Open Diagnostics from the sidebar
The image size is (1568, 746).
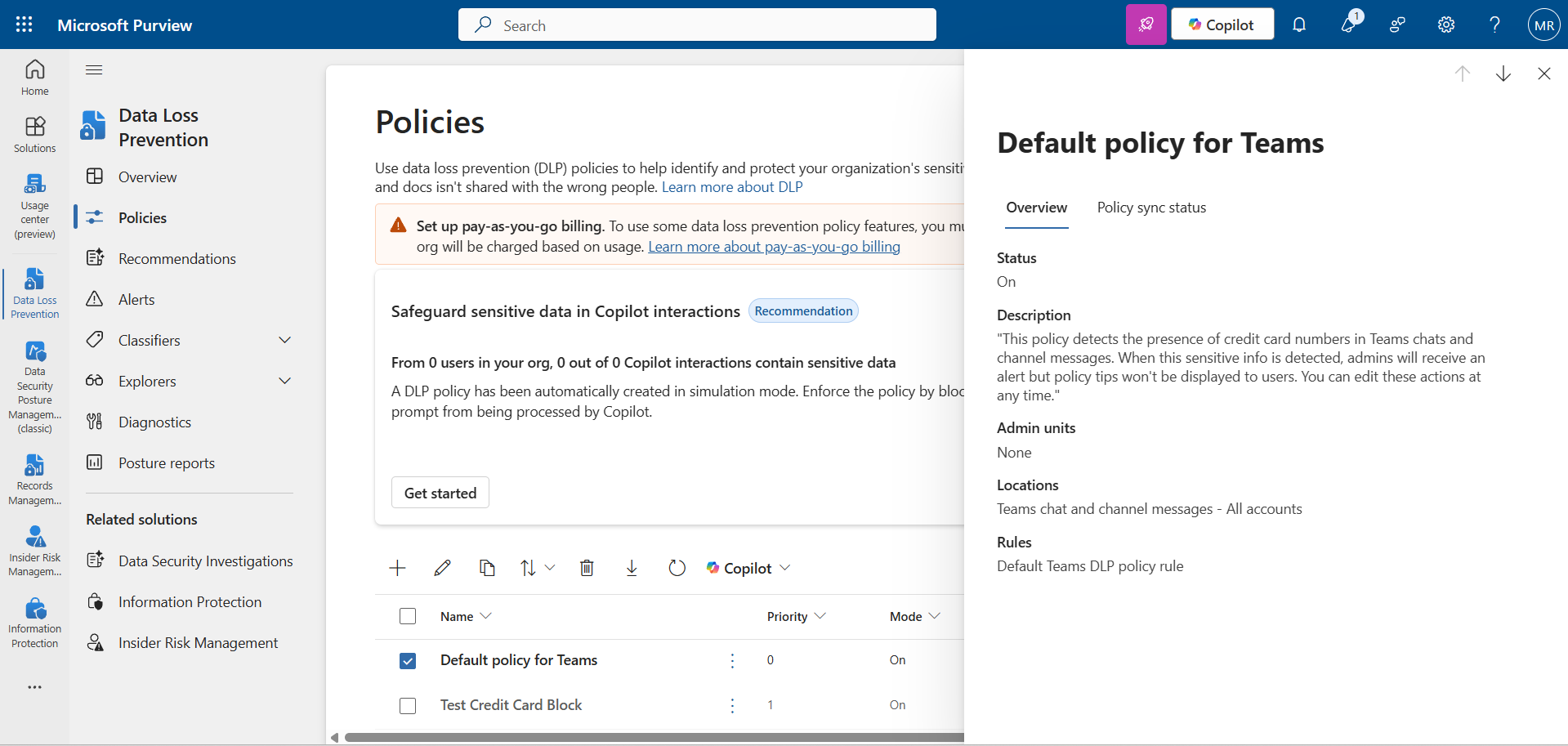155,421
